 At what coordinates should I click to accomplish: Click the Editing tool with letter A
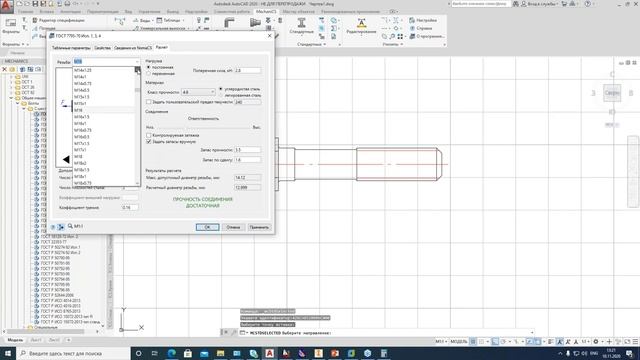(361, 22)
